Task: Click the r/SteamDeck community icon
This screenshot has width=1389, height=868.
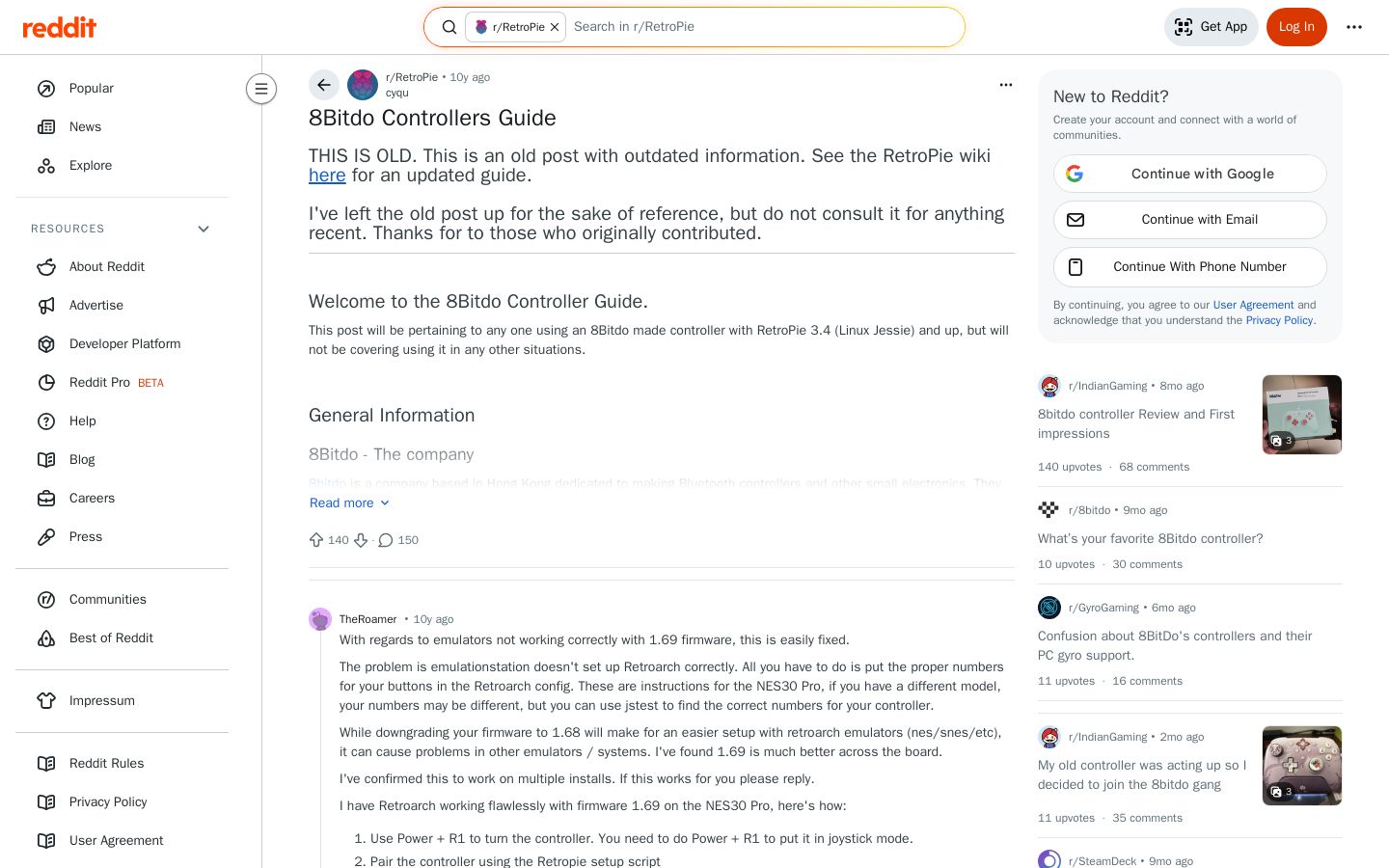Action: coord(1049,859)
